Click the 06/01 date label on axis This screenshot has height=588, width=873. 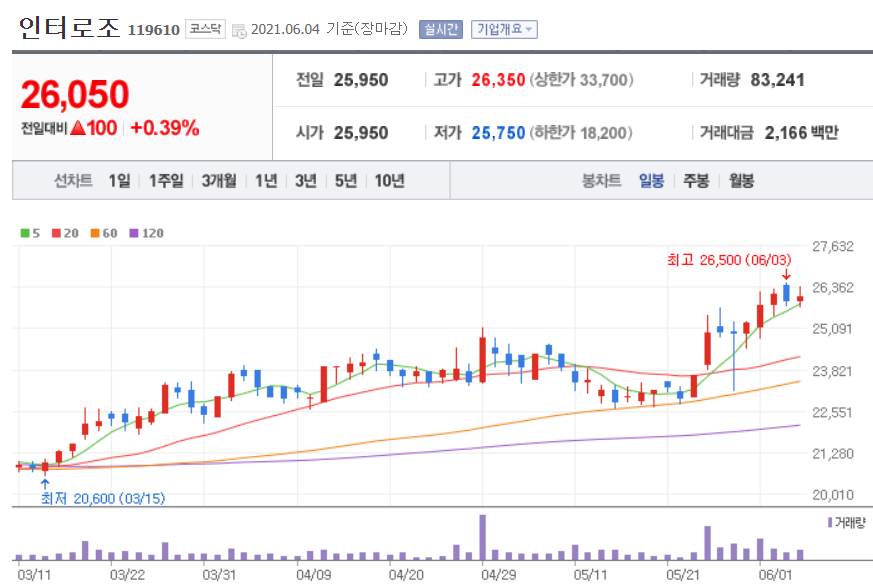(775, 575)
